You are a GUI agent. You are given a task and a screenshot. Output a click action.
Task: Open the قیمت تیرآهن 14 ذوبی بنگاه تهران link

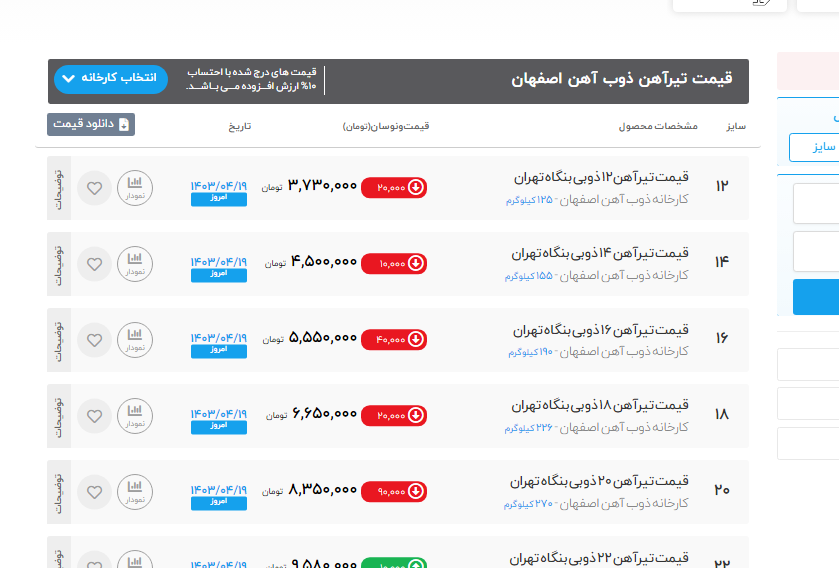tap(601, 254)
